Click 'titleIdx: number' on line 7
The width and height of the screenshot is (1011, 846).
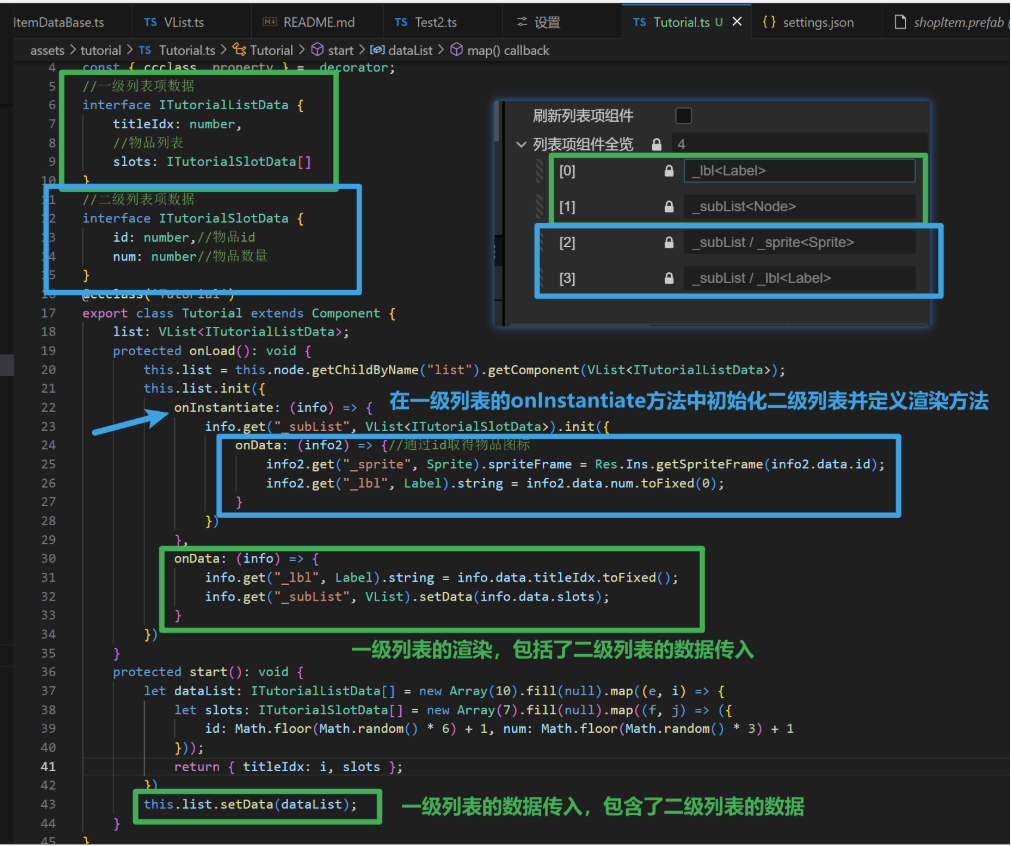click(x=173, y=124)
